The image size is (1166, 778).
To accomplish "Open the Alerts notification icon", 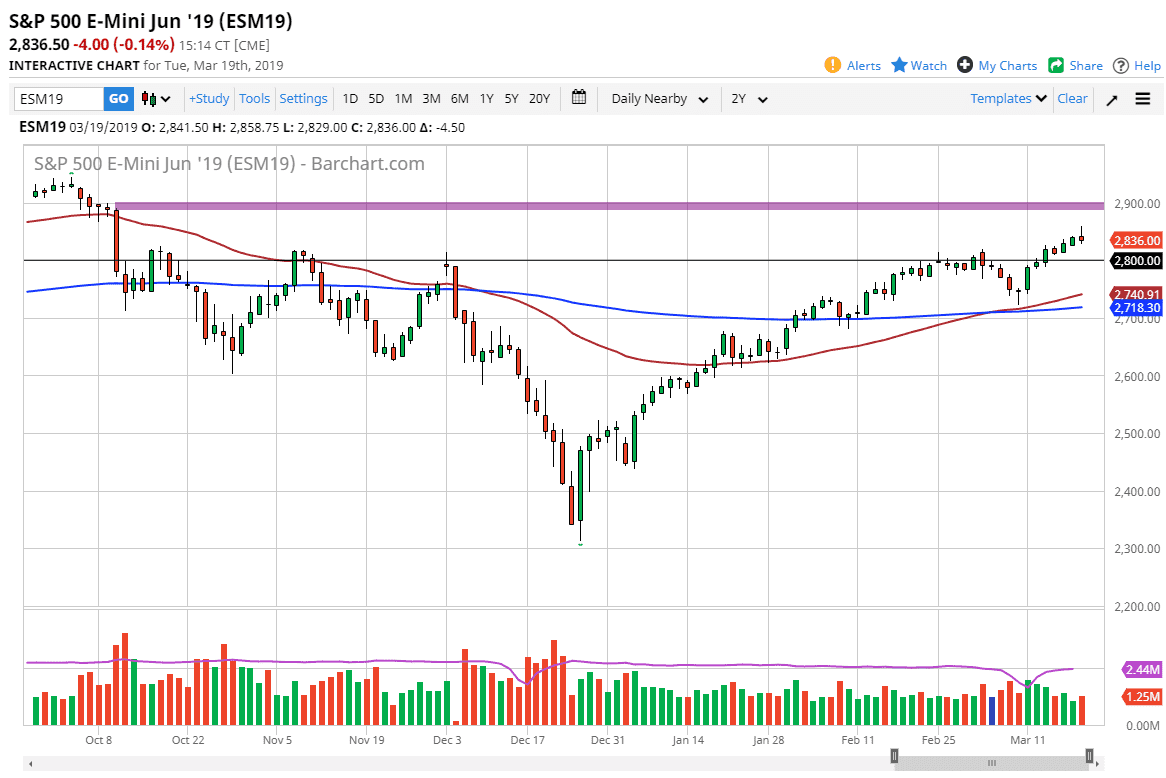I will click(833, 64).
